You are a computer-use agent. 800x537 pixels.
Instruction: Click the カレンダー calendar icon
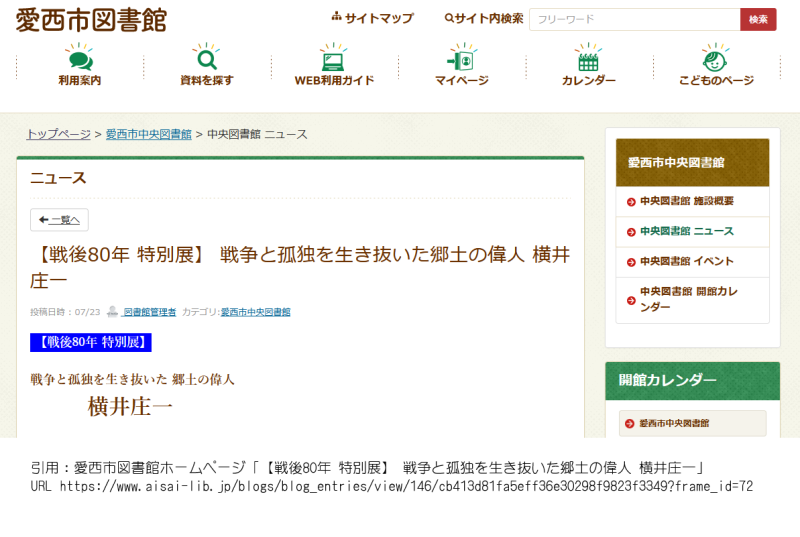[x=588, y=60]
